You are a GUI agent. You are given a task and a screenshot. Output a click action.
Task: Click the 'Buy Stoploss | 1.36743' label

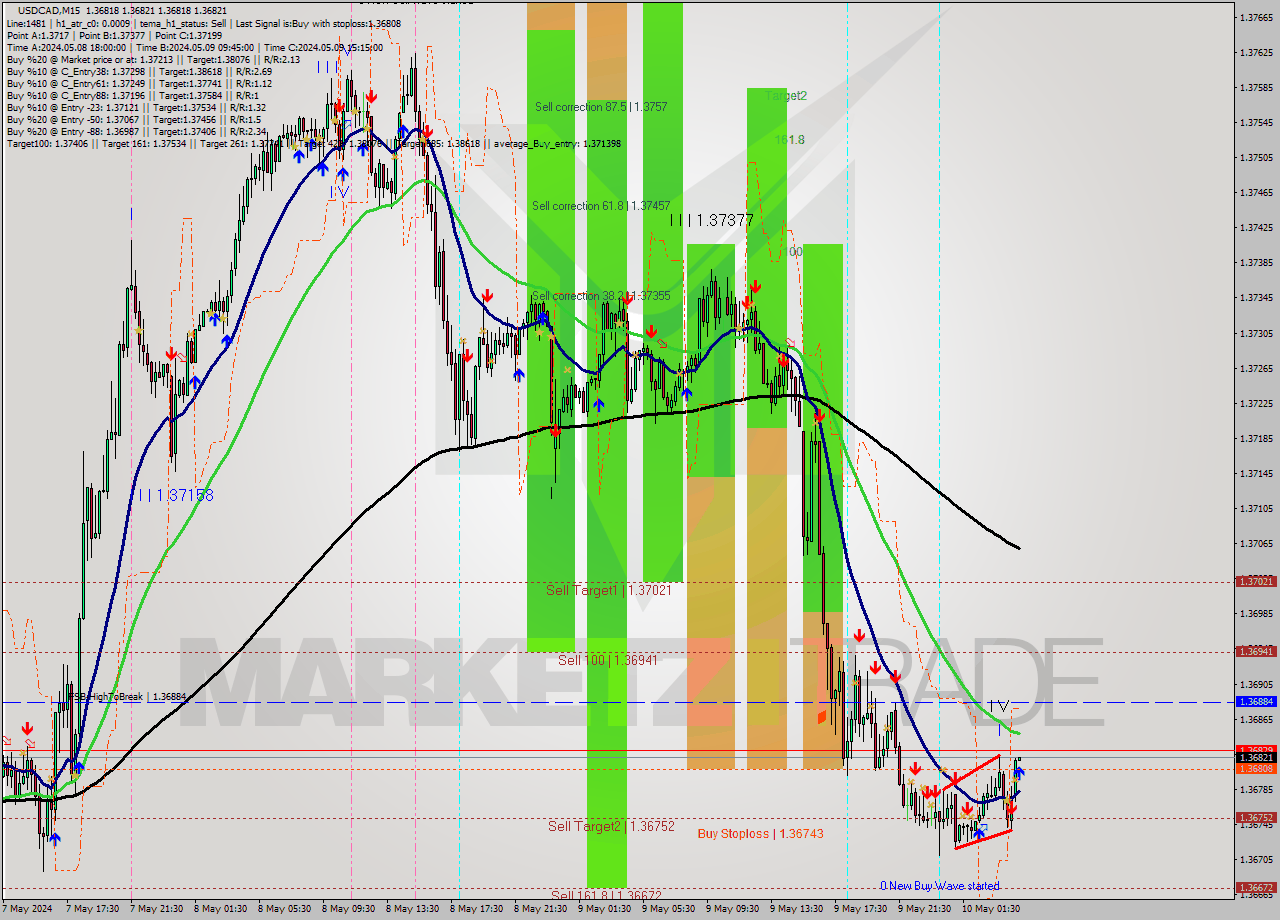coord(760,833)
